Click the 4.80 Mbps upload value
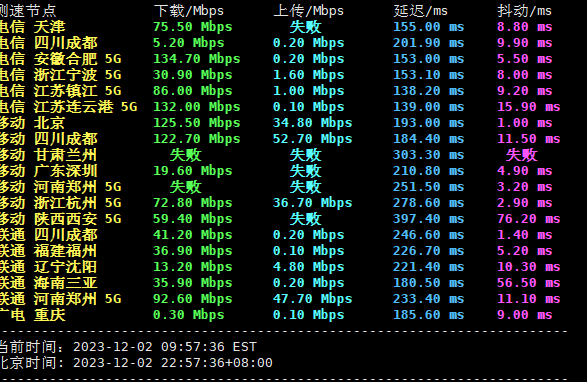587x382 pixels. [x=308, y=267]
